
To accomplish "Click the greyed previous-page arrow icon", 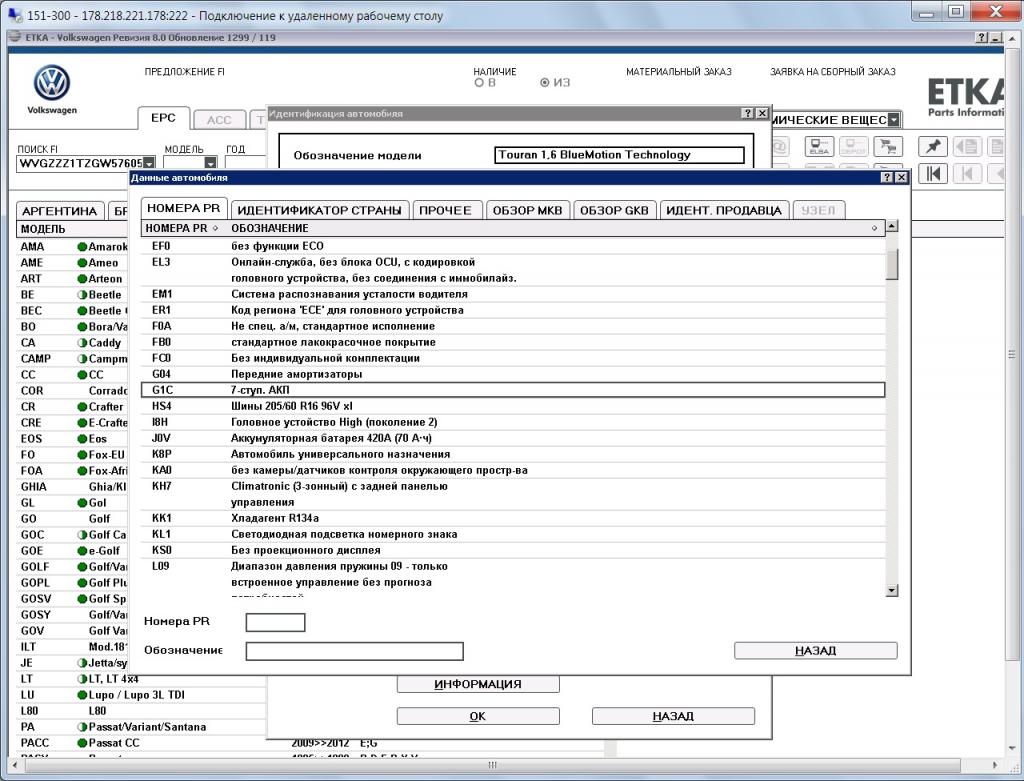I will [x=968, y=174].
